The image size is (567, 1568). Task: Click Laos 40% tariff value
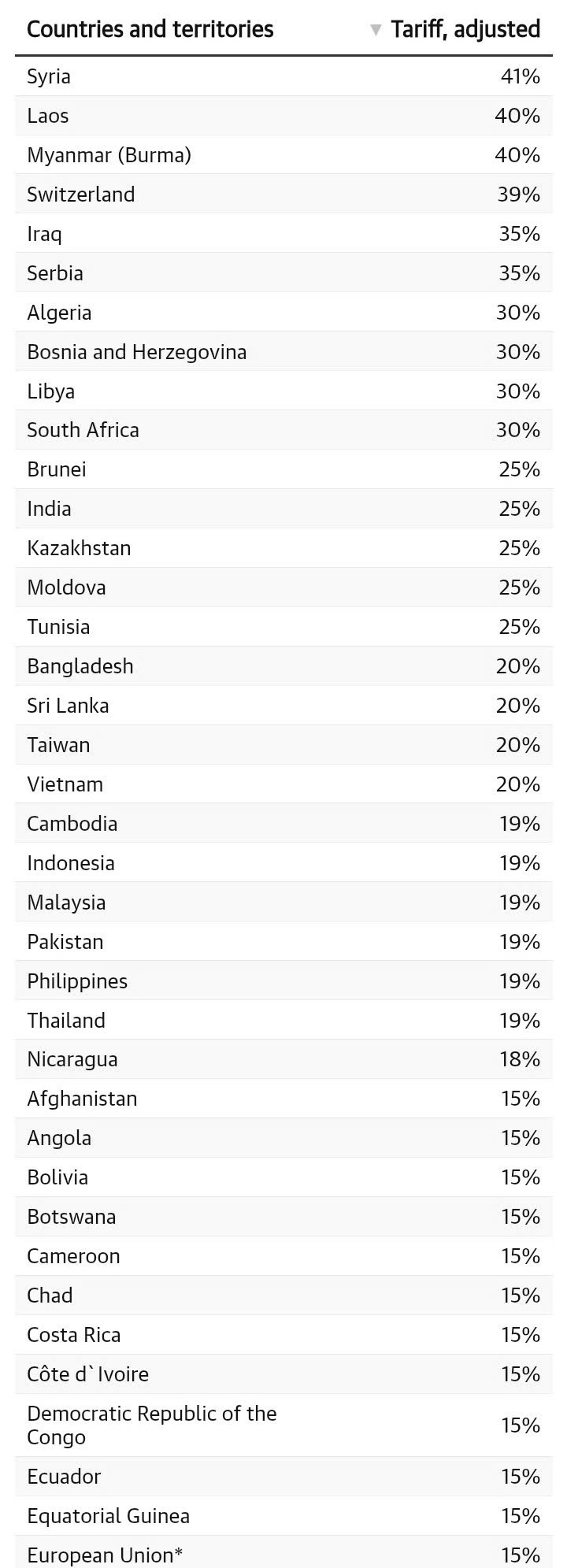pyautogui.click(x=517, y=116)
